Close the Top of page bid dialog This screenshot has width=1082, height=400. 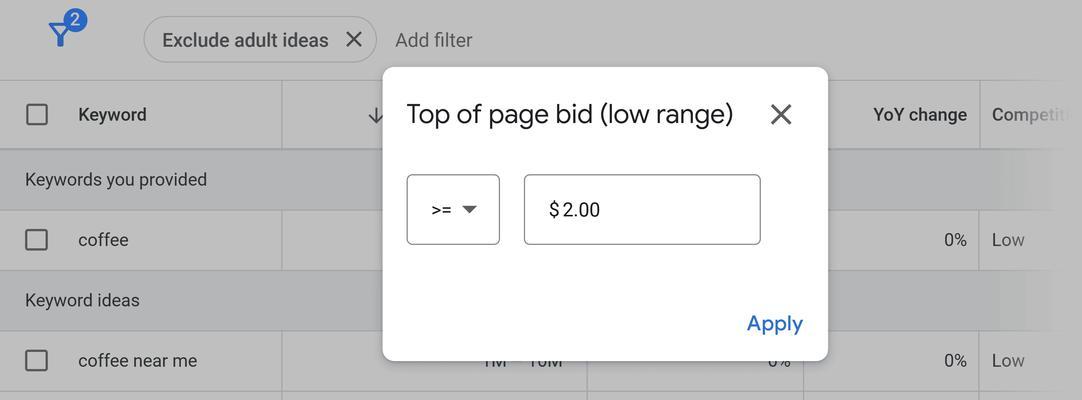click(x=780, y=114)
